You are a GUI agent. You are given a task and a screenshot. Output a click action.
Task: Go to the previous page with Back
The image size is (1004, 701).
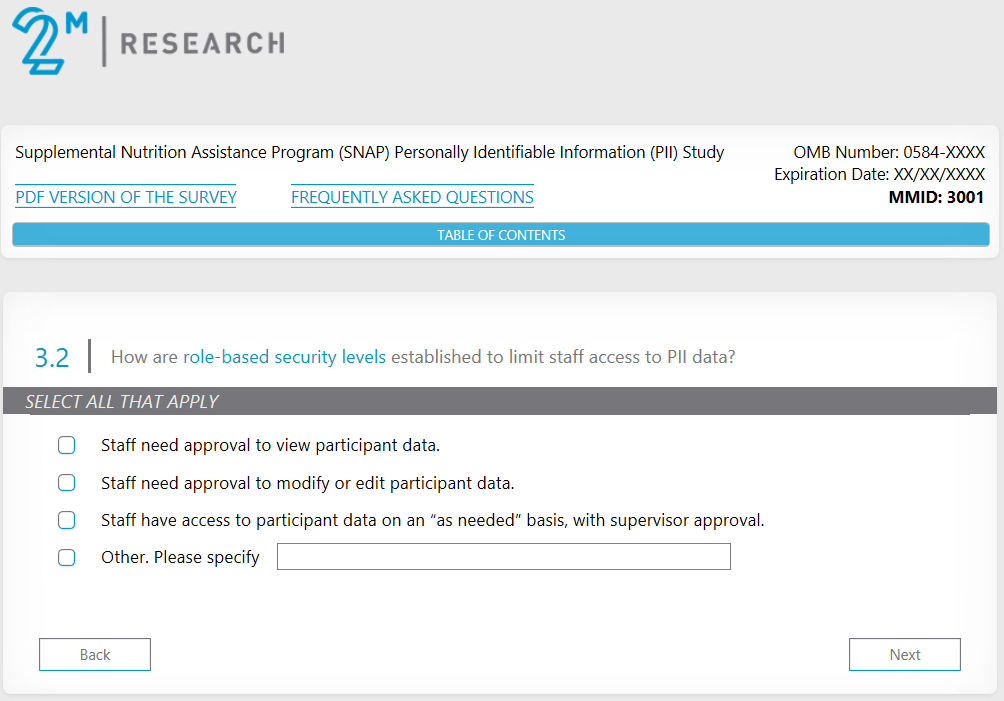click(95, 655)
